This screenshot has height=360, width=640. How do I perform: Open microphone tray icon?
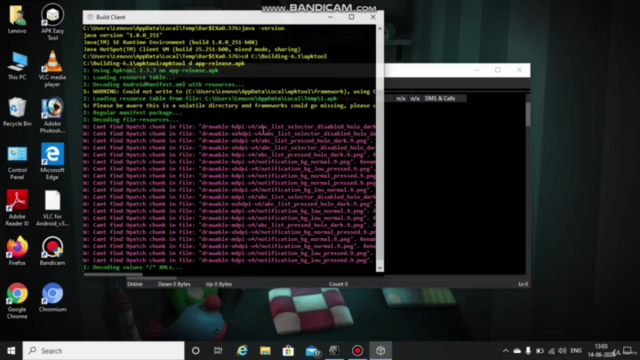[528, 351]
